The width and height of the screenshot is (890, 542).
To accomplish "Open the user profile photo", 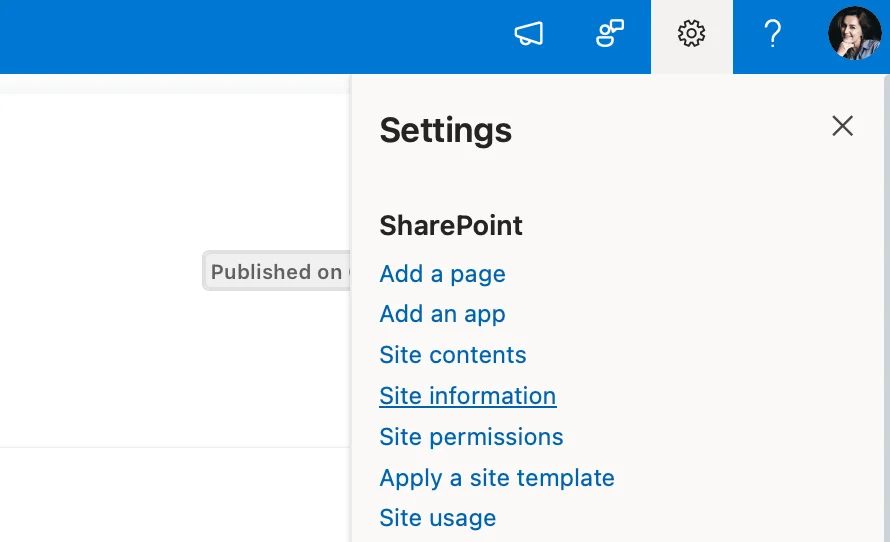I will [x=854, y=33].
